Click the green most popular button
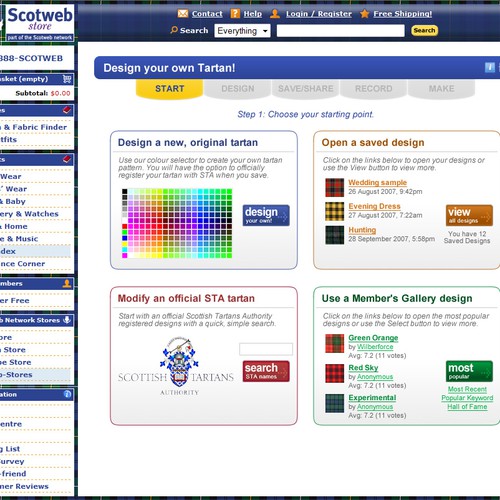The width and height of the screenshot is (500, 500). point(469,371)
